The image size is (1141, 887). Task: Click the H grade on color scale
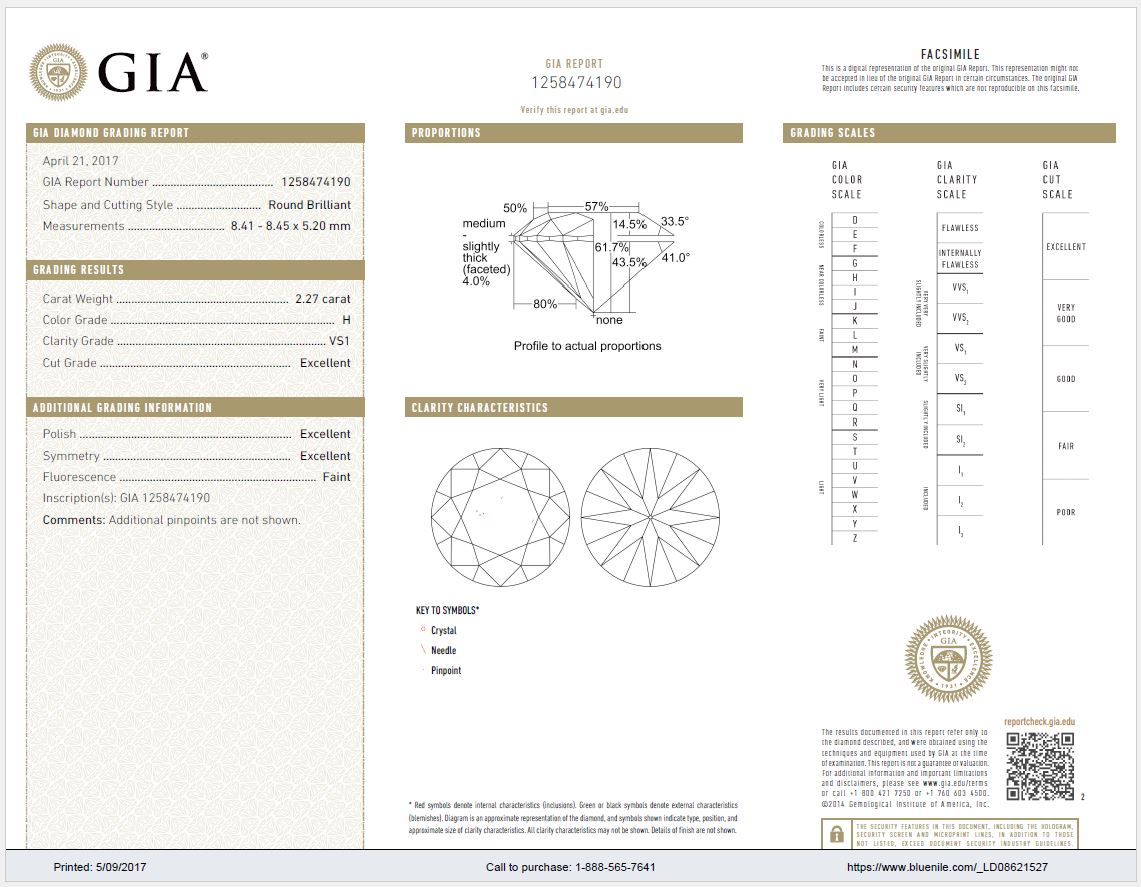[x=854, y=277]
